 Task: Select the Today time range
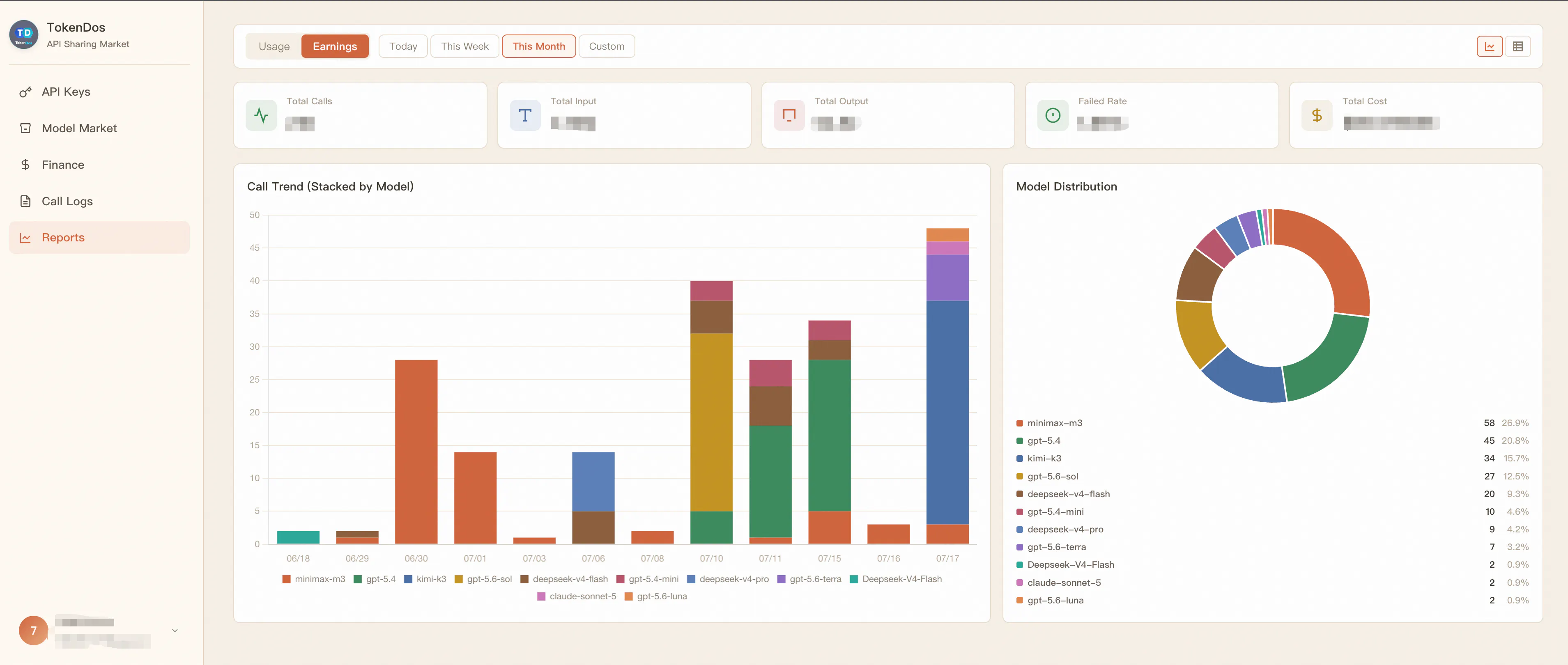click(403, 46)
